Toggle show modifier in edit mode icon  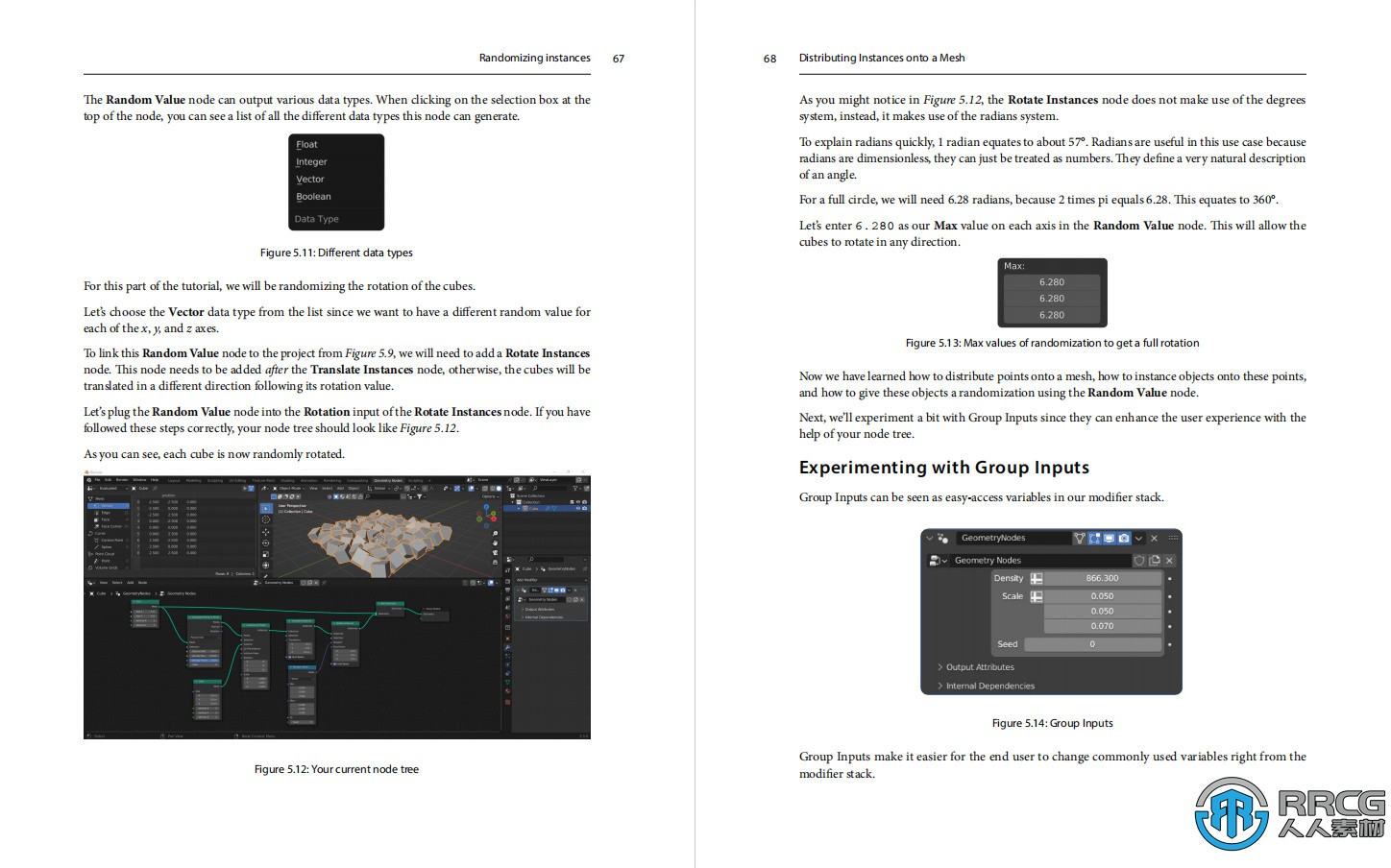coord(1094,538)
